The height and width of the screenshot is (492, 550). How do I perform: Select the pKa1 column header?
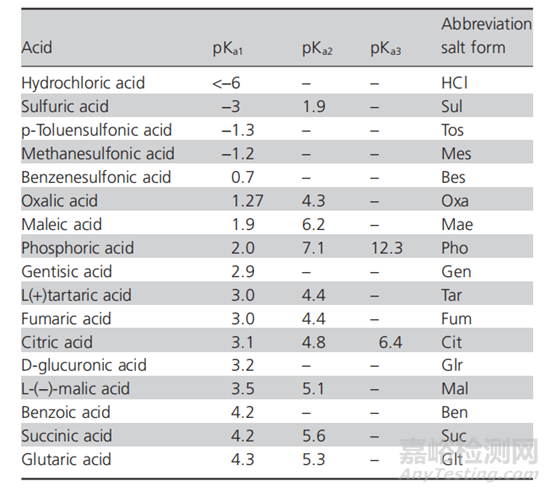click(x=228, y=48)
